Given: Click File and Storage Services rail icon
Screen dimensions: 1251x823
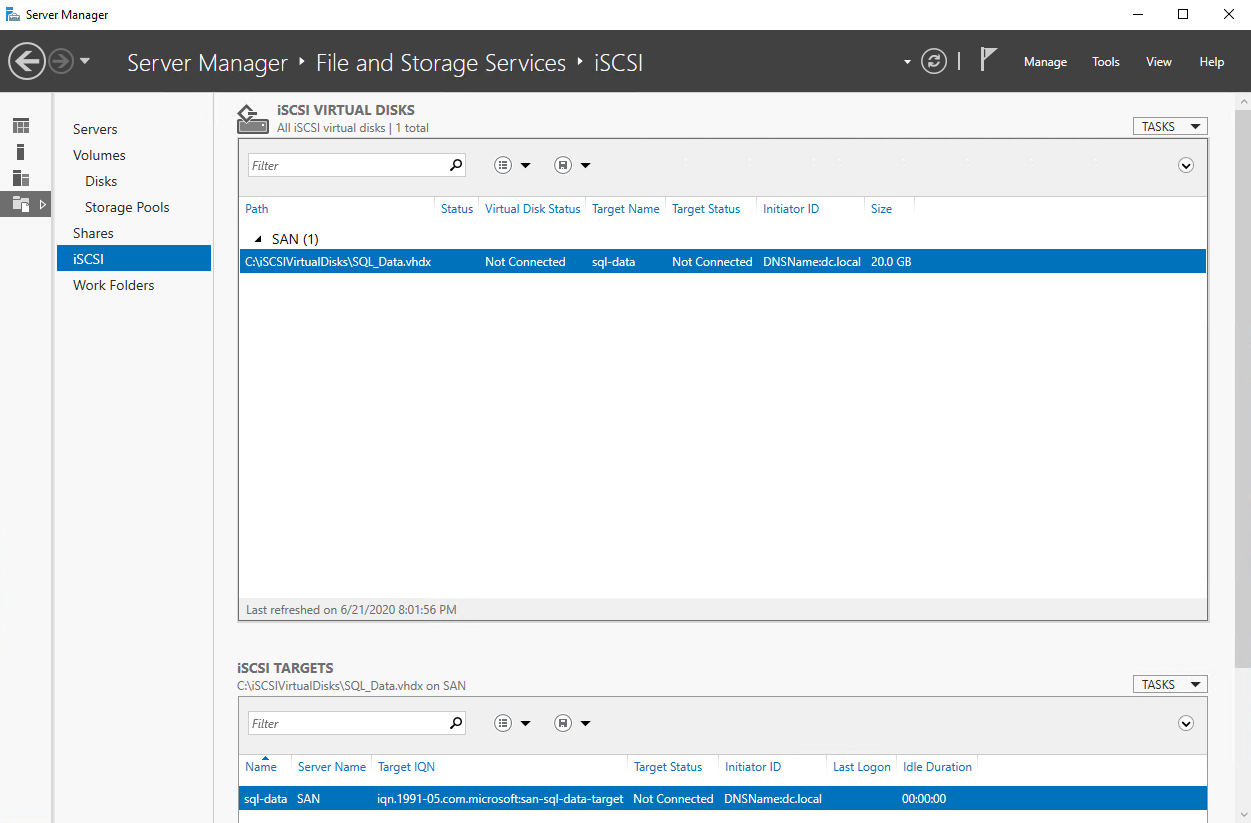Looking at the screenshot, I should (21, 204).
